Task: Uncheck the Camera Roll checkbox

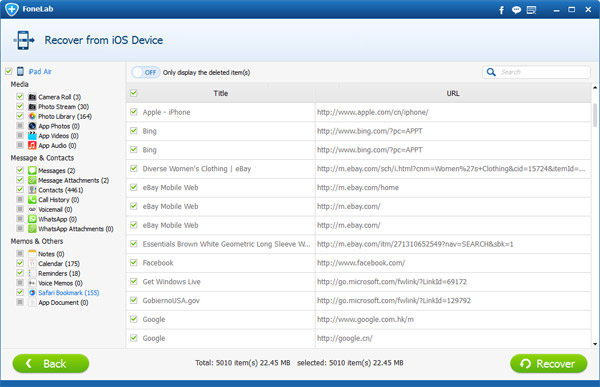Action: [x=20, y=96]
